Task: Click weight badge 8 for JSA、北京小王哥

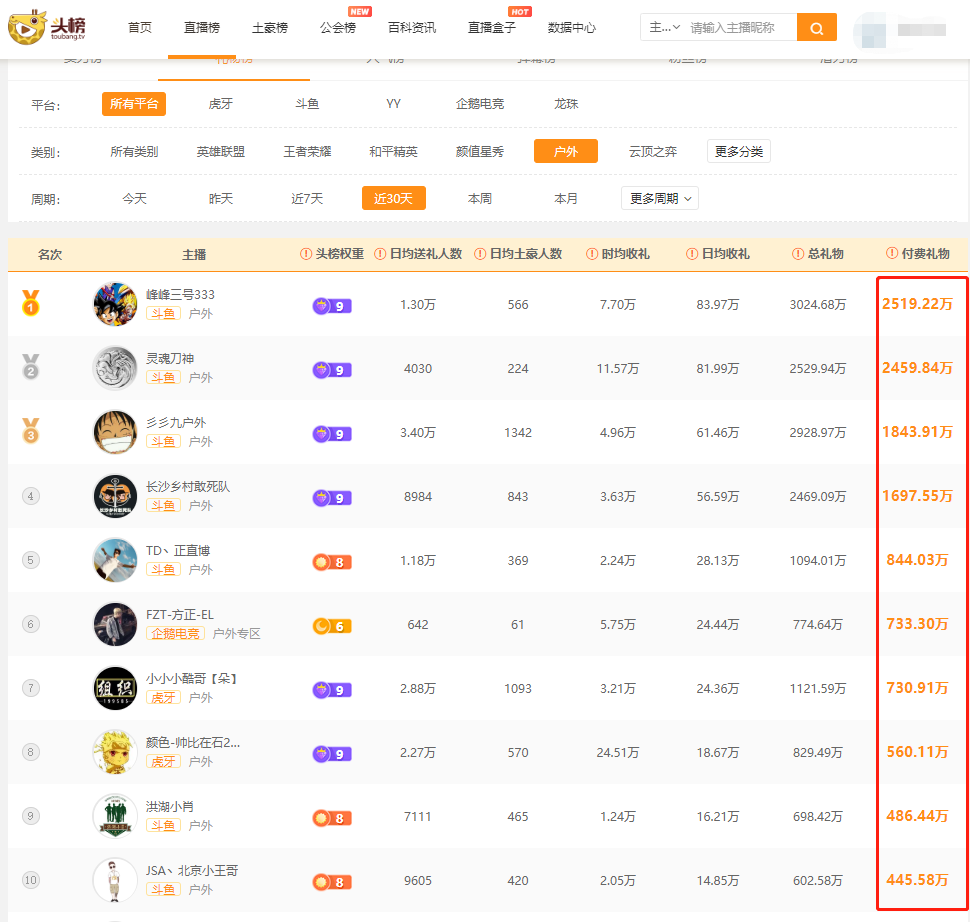Action: (x=332, y=882)
